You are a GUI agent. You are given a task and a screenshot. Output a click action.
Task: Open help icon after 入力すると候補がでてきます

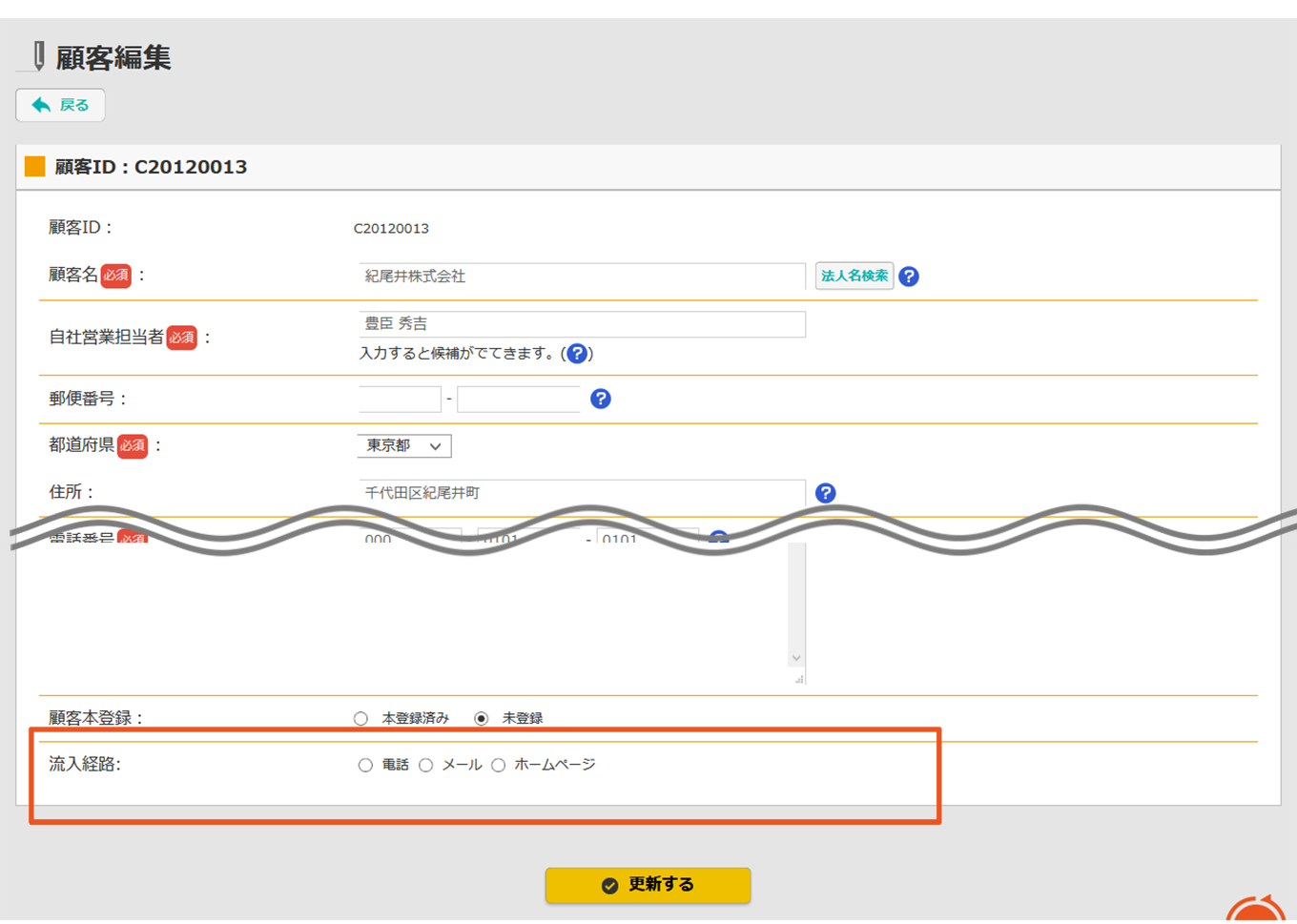pyautogui.click(x=577, y=354)
